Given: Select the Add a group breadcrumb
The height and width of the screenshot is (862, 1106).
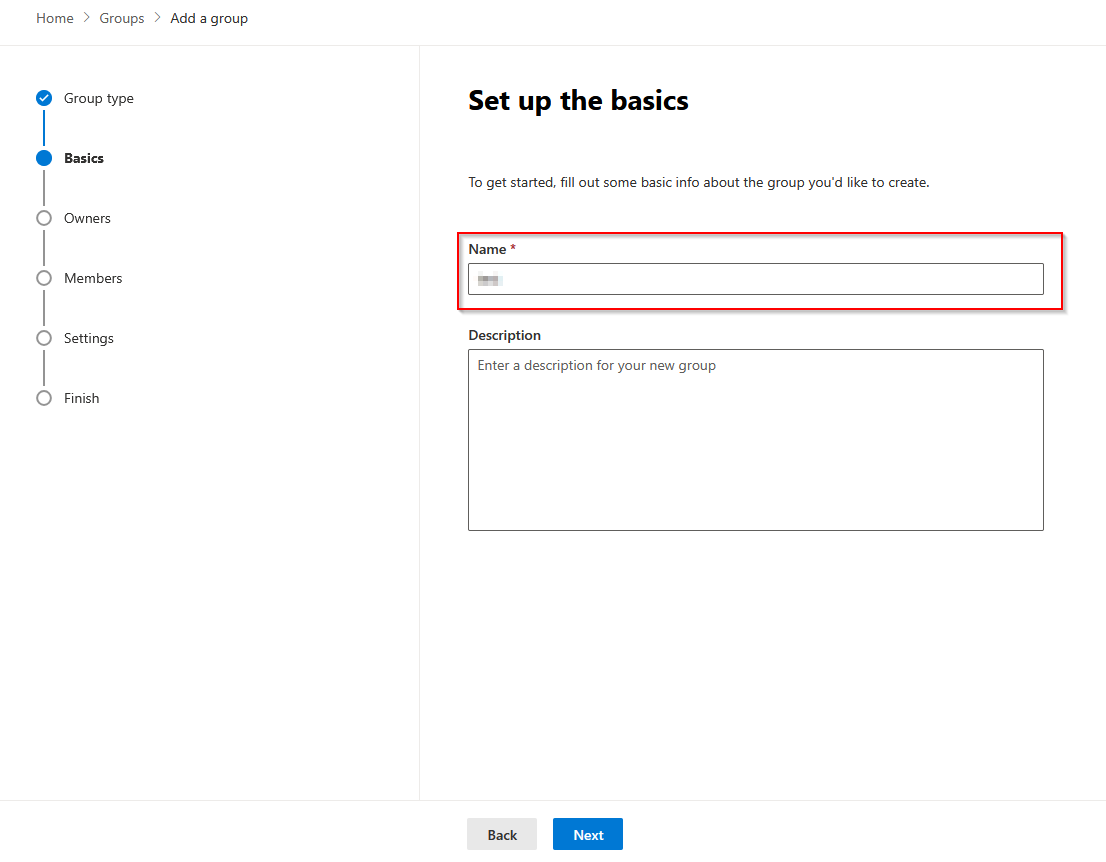Looking at the screenshot, I should [209, 18].
